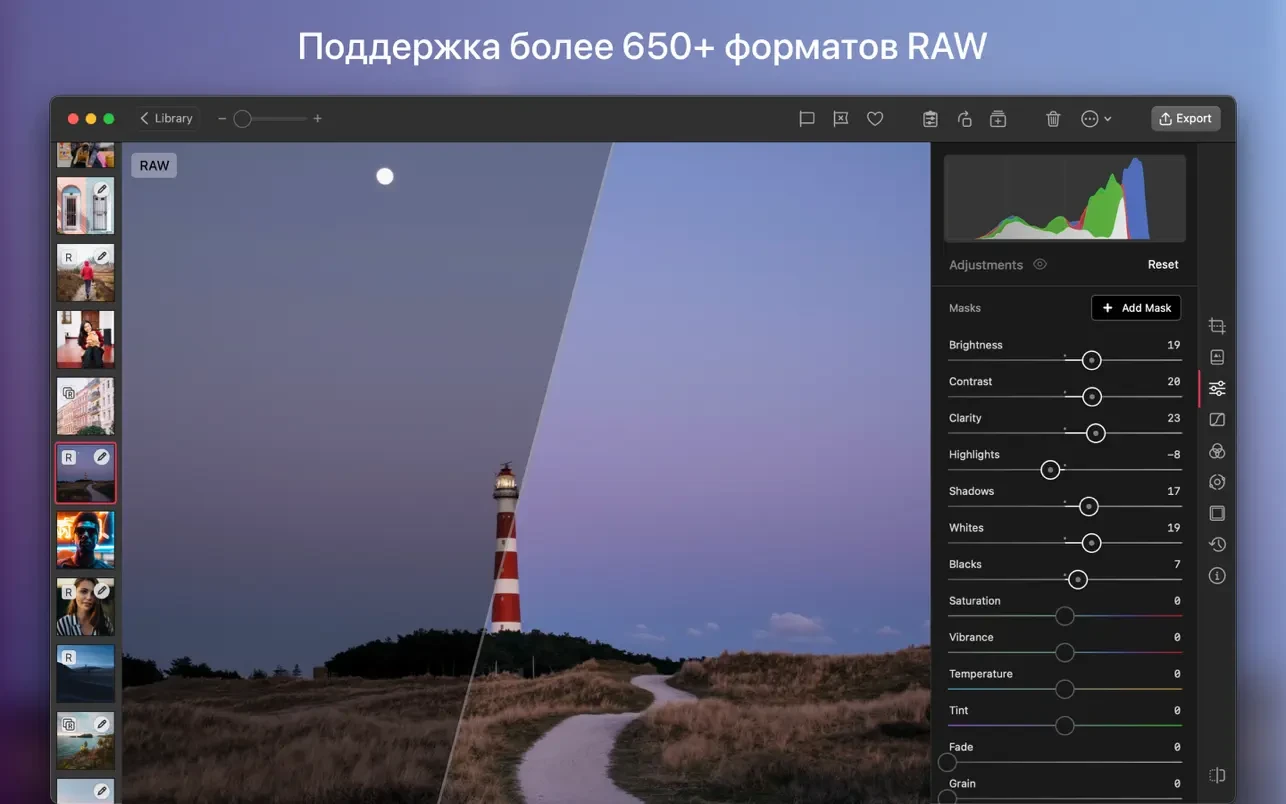This screenshot has width=1286, height=804.
Task: Click the Shadows slider handle
Action: (1089, 507)
